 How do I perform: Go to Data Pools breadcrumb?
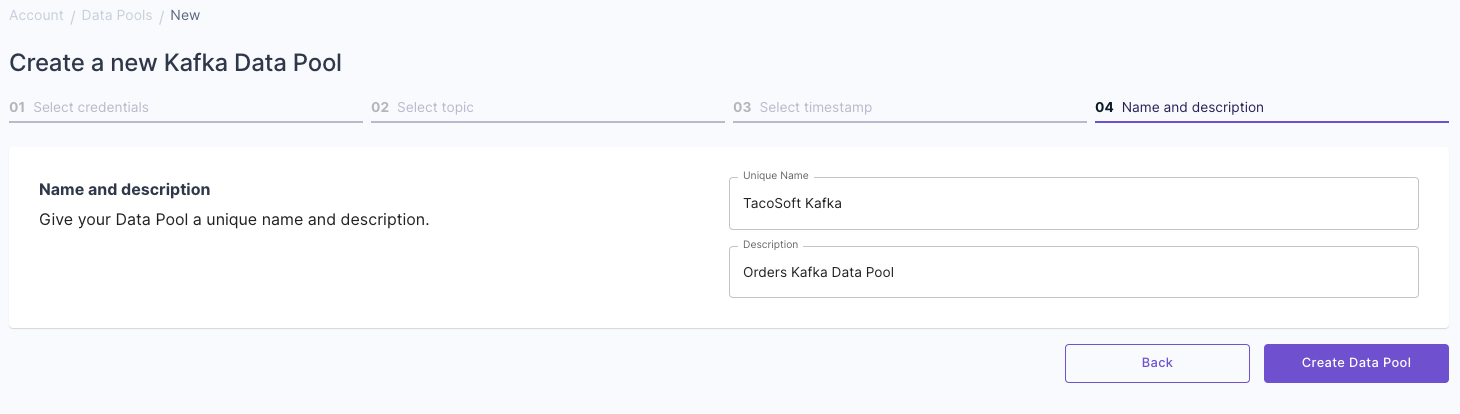[x=117, y=15]
